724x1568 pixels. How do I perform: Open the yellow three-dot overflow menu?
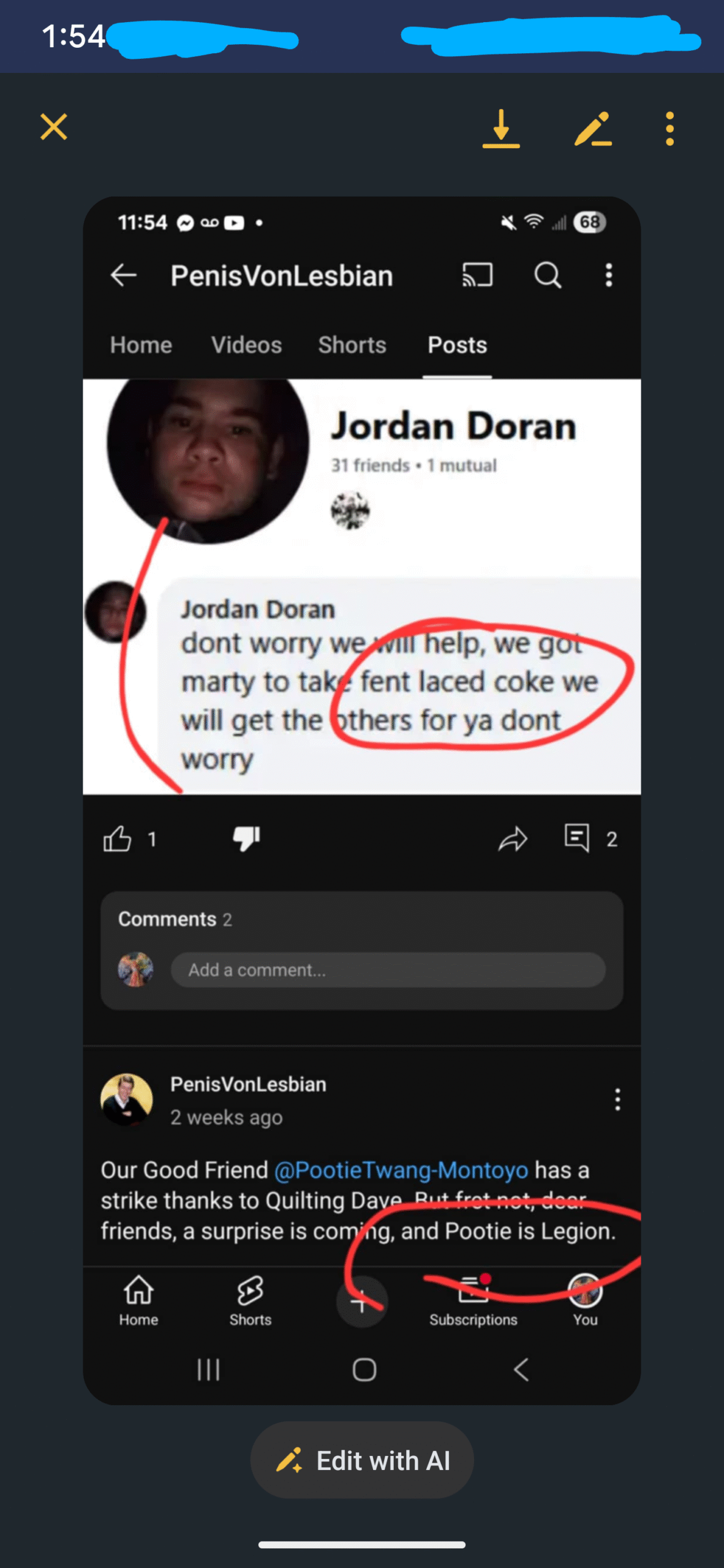tap(669, 129)
